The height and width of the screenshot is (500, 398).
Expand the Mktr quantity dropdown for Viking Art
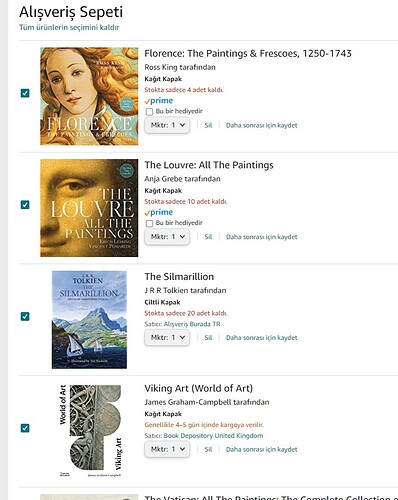click(167, 449)
